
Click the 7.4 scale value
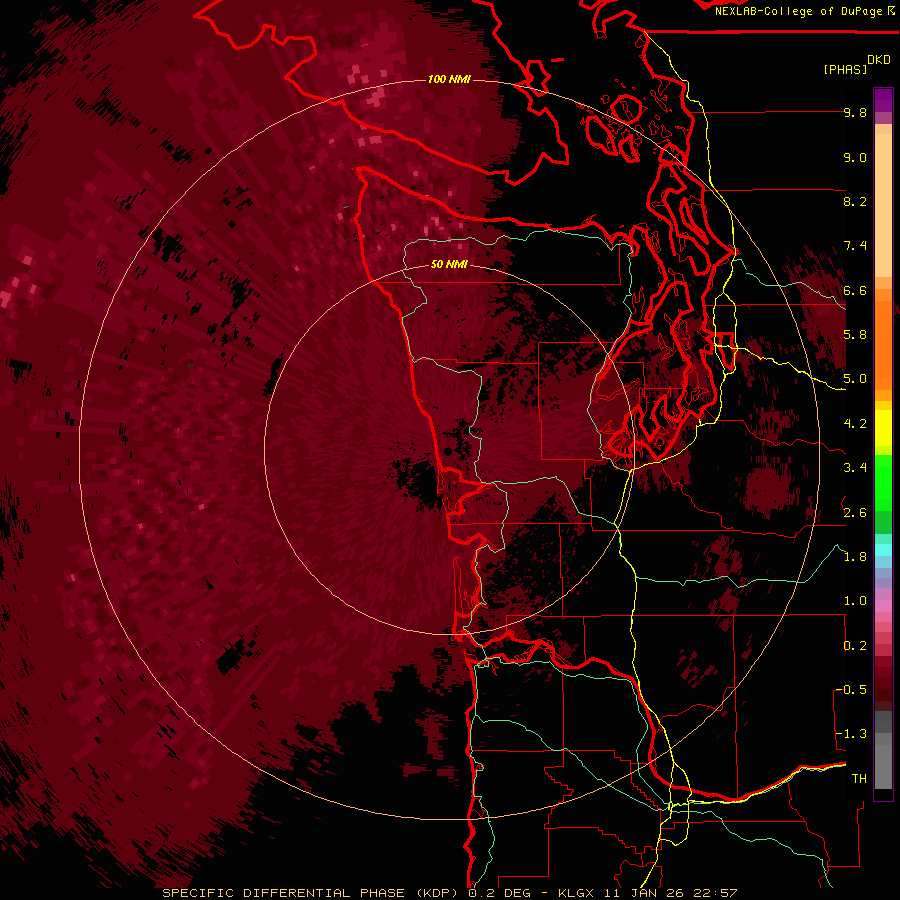[x=855, y=246]
